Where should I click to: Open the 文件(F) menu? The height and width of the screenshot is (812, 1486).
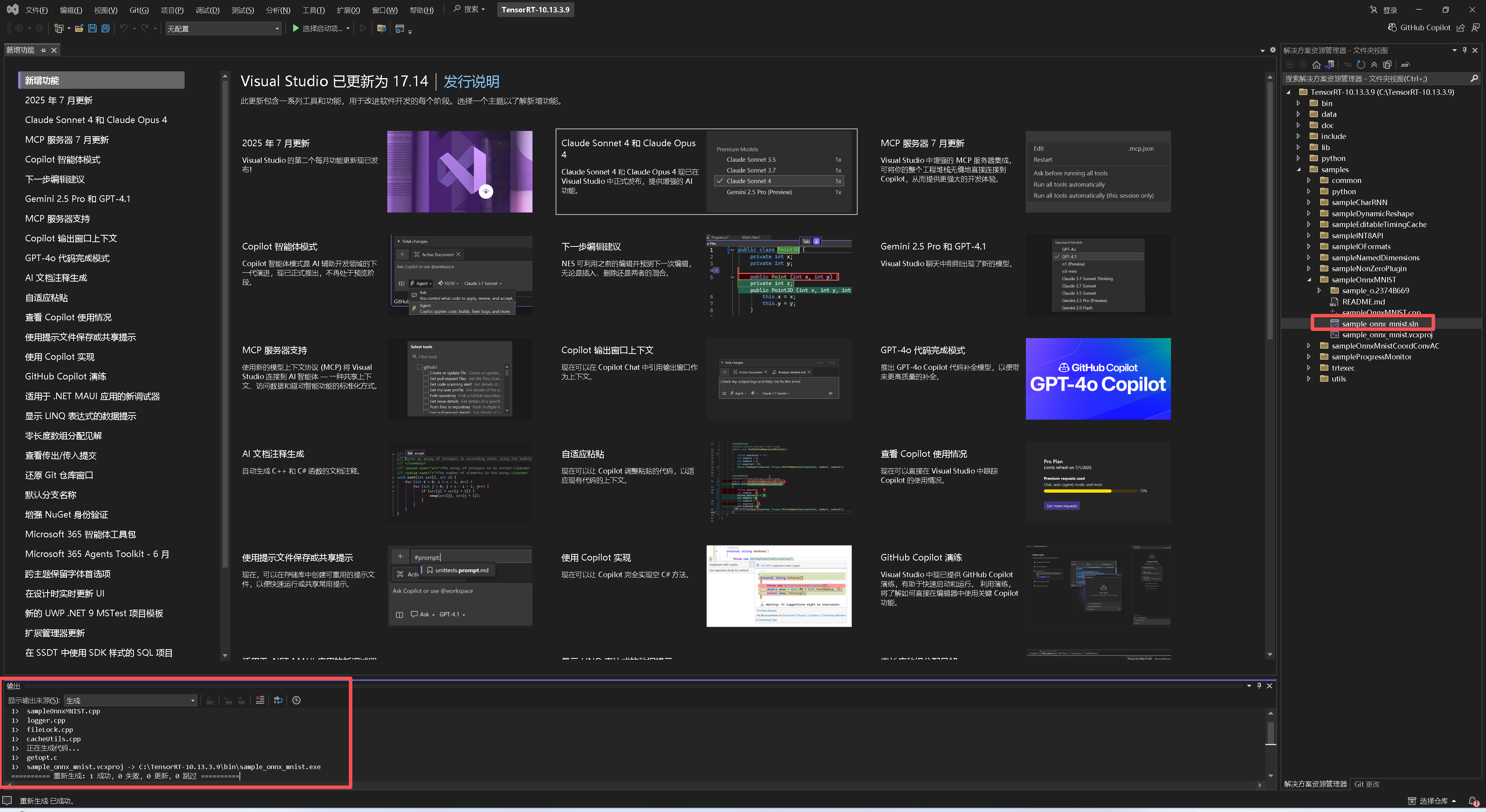click(x=36, y=10)
